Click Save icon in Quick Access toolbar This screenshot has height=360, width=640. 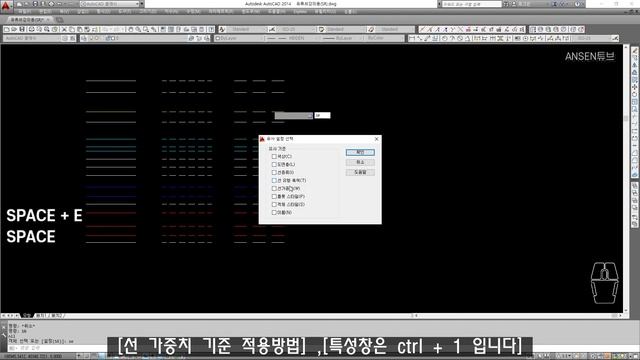35,4
